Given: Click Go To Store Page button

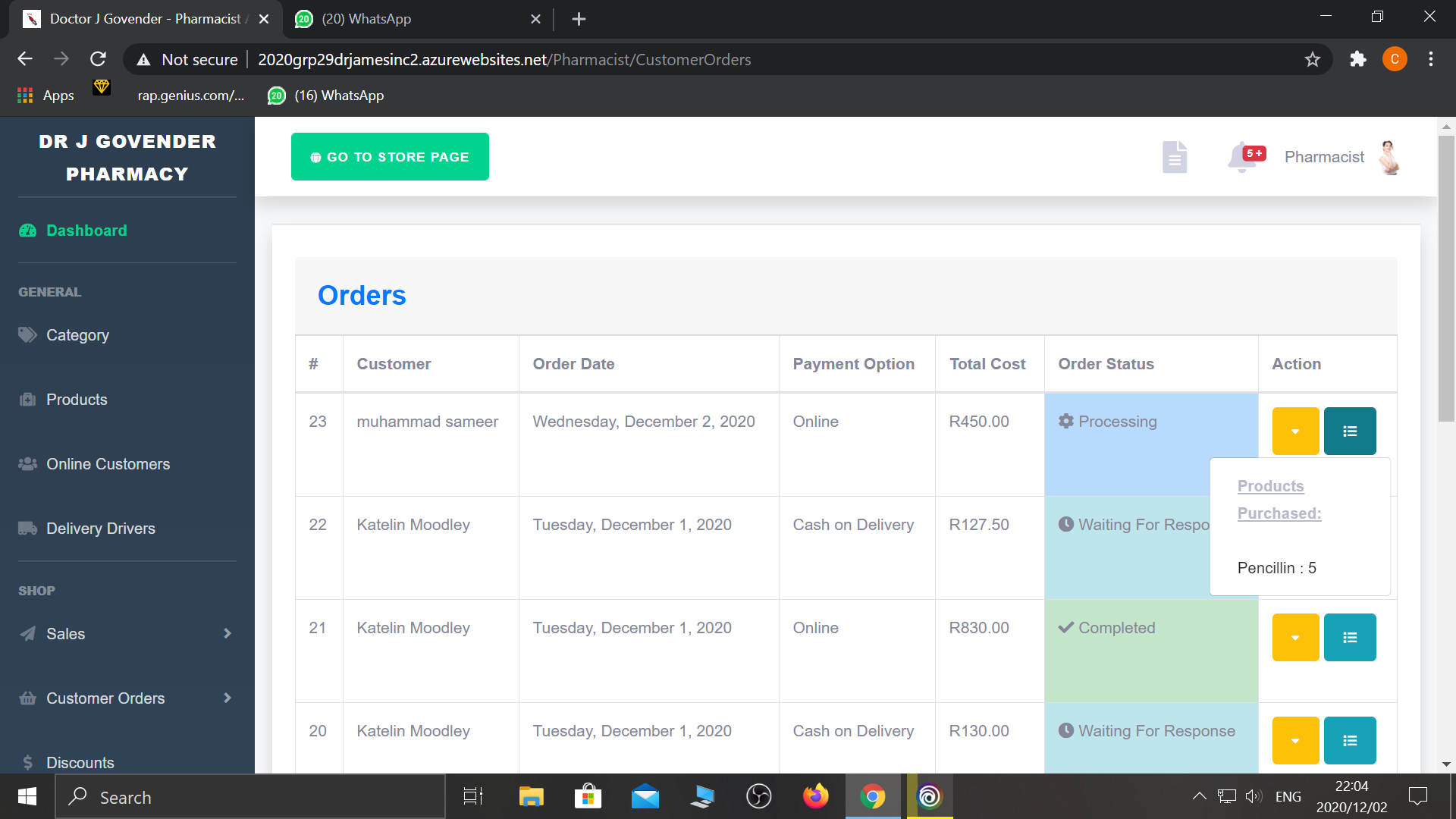Looking at the screenshot, I should (390, 157).
